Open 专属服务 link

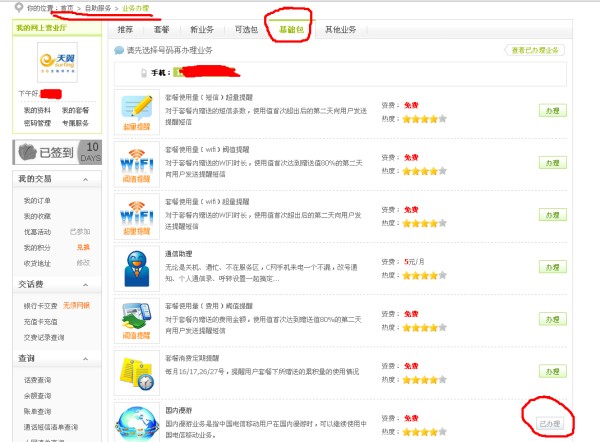point(75,123)
